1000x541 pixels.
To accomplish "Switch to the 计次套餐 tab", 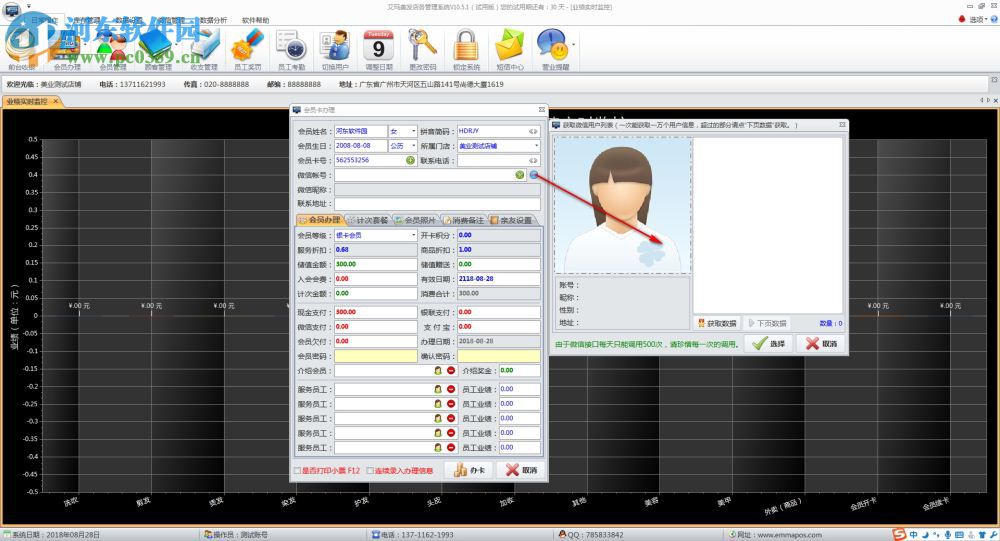I will point(367,220).
